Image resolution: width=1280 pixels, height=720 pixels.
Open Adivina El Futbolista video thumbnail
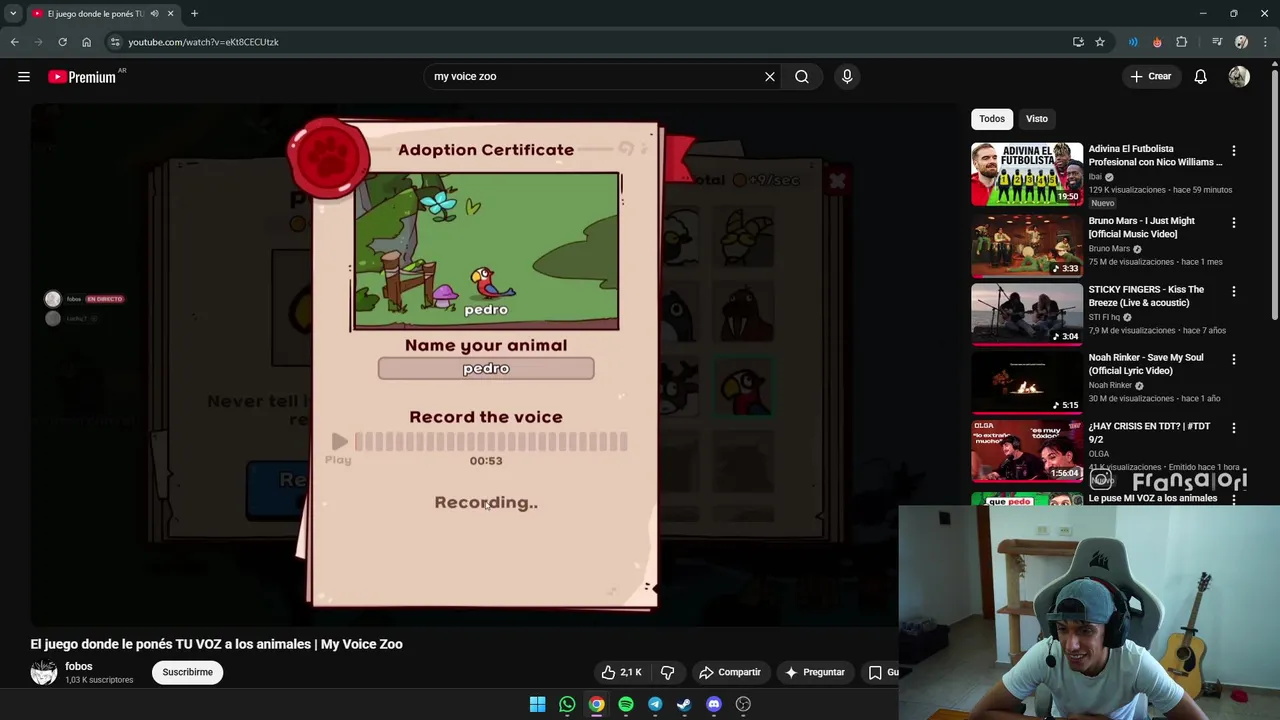coord(1027,174)
